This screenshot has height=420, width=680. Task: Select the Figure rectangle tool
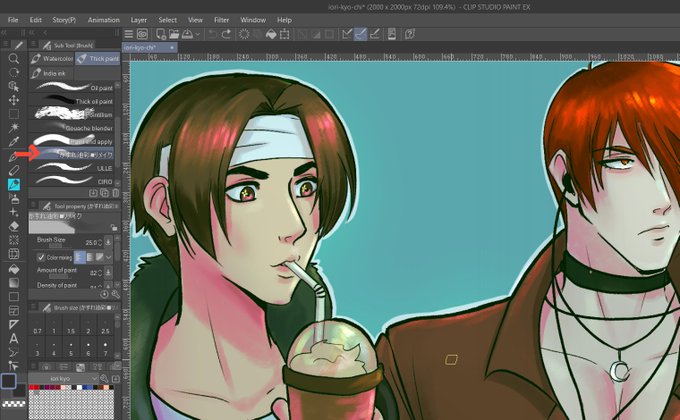coord(13,297)
